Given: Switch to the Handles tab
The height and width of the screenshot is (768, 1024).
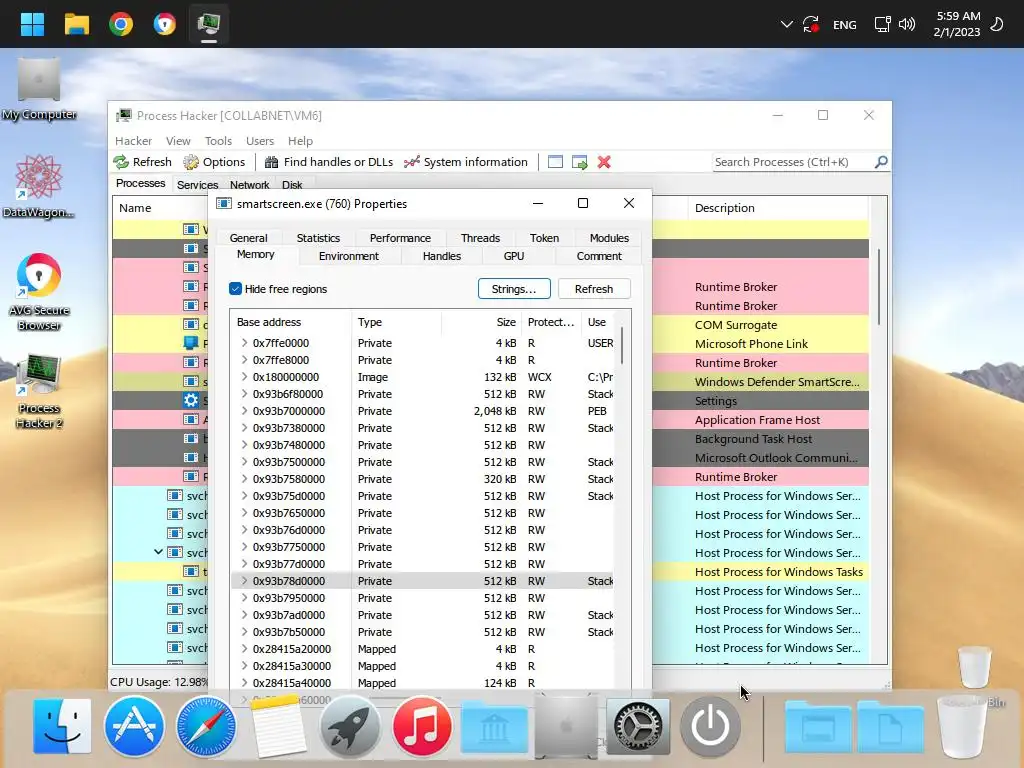Looking at the screenshot, I should coord(441,256).
